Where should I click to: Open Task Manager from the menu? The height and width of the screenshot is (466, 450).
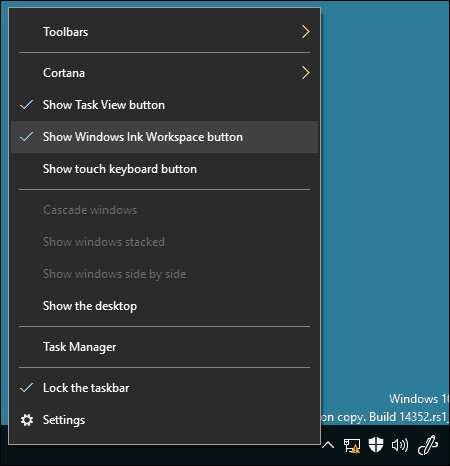pyautogui.click(x=164, y=347)
